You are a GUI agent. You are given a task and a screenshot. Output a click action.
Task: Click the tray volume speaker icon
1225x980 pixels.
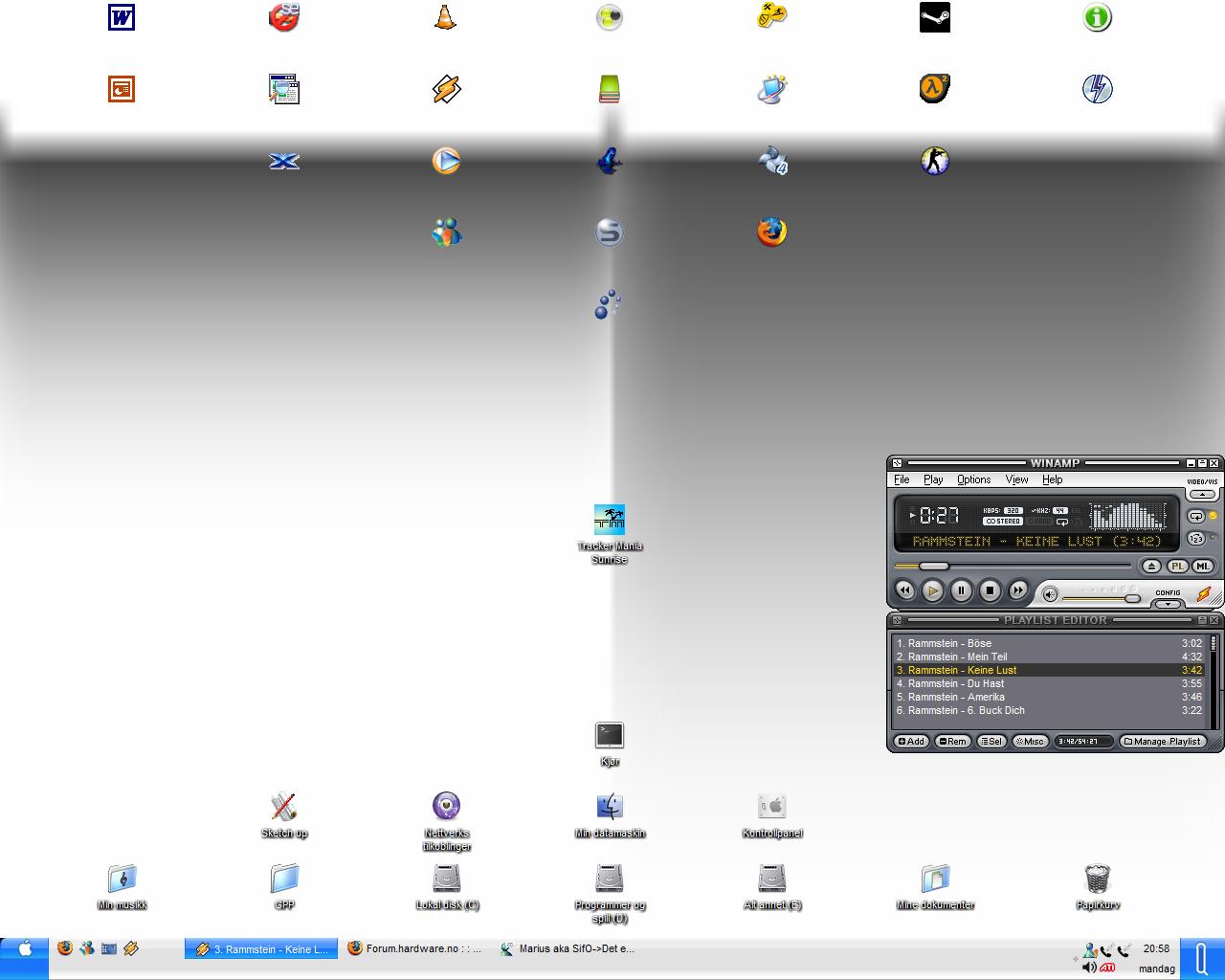click(1088, 968)
